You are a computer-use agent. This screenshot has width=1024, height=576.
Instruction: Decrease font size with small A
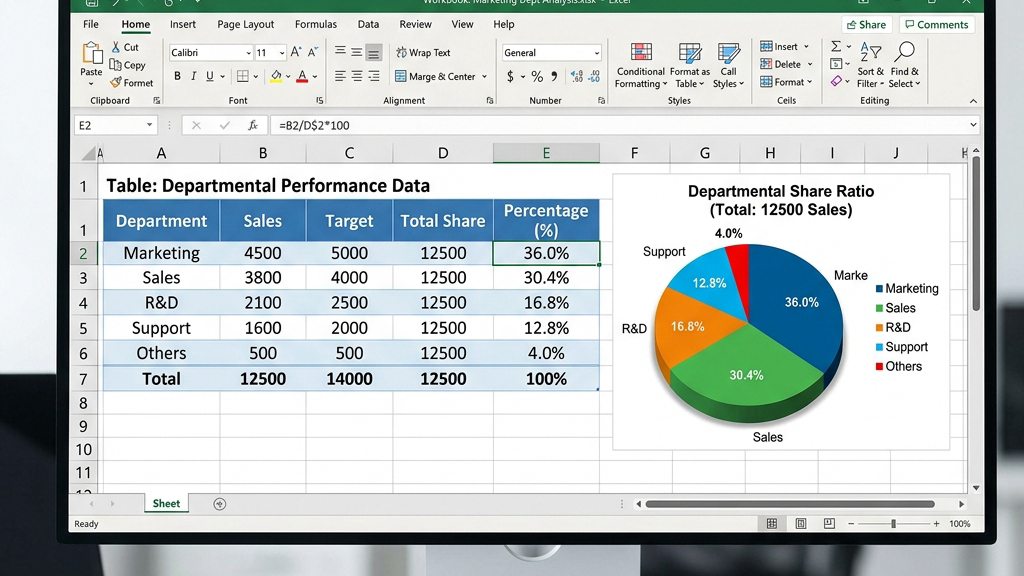coord(313,52)
